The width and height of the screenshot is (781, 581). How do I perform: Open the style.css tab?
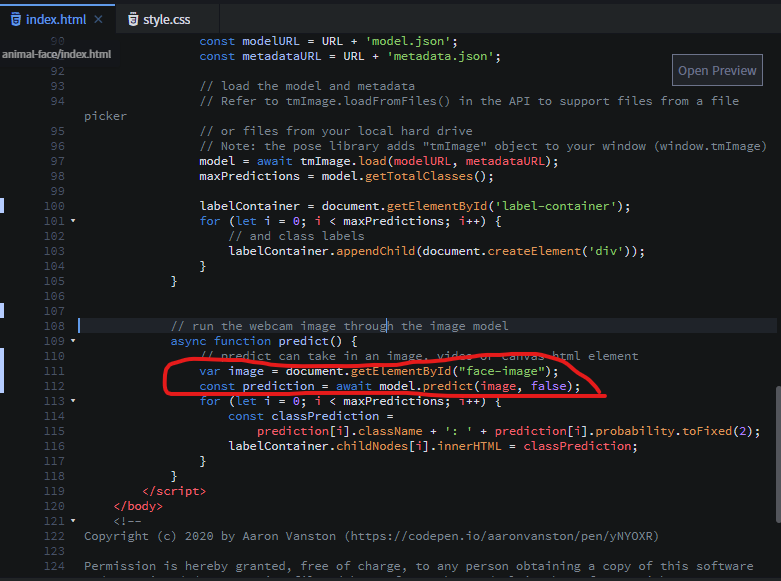[x=166, y=19]
